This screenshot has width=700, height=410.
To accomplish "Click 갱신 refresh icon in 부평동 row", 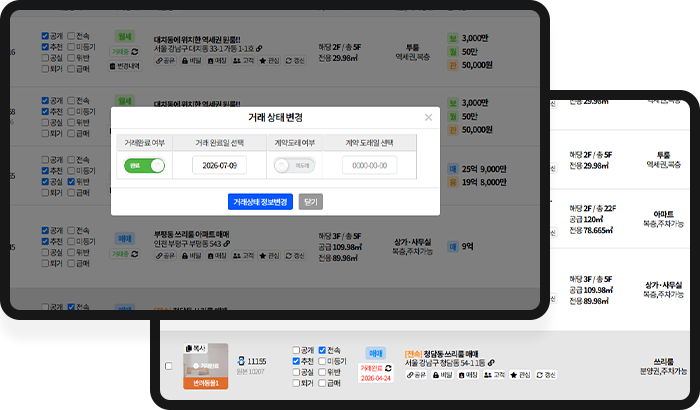I will 295,256.
